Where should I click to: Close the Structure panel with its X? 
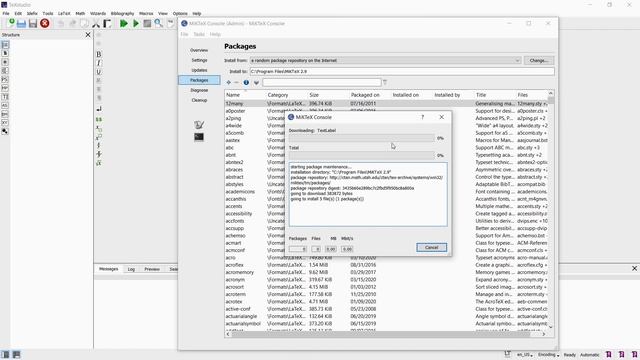pyautogui.click(x=88, y=35)
